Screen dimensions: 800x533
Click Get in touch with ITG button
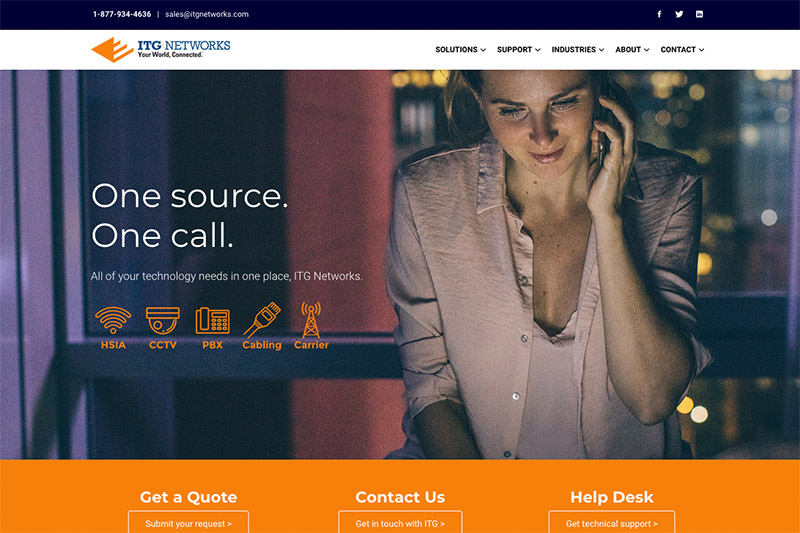click(400, 522)
